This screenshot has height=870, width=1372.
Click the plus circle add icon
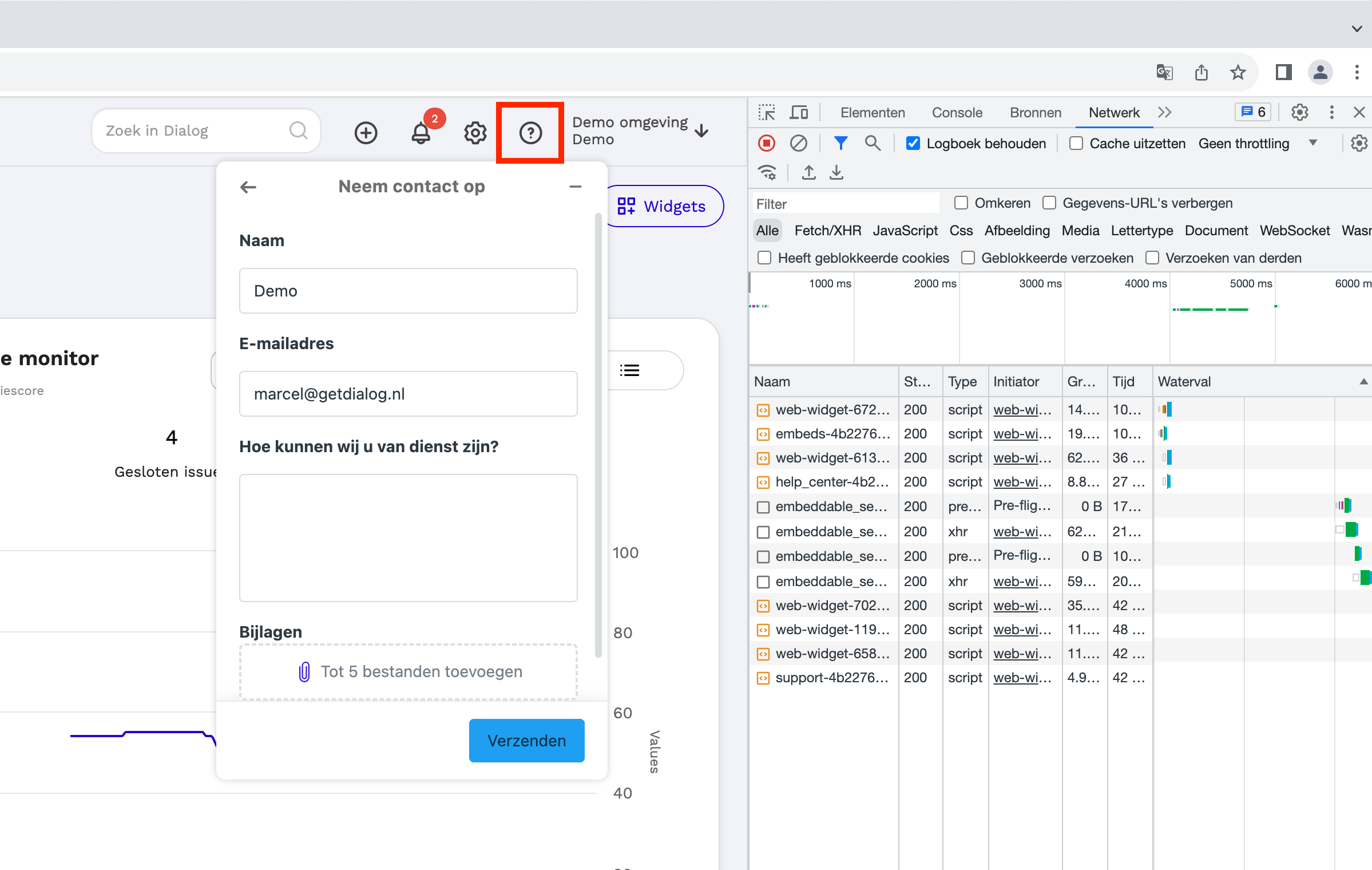pyautogui.click(x=366, y=133)
